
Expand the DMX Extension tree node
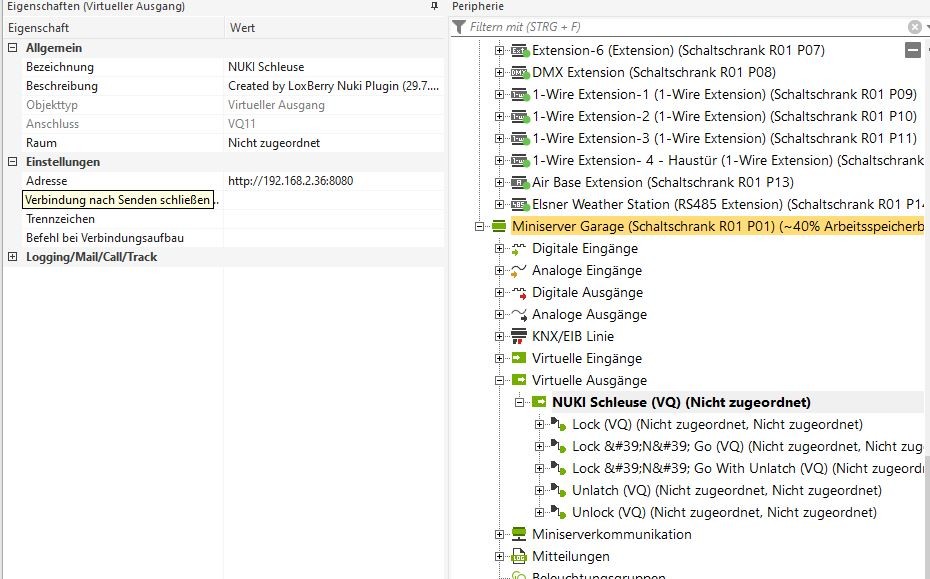point(499,72)
